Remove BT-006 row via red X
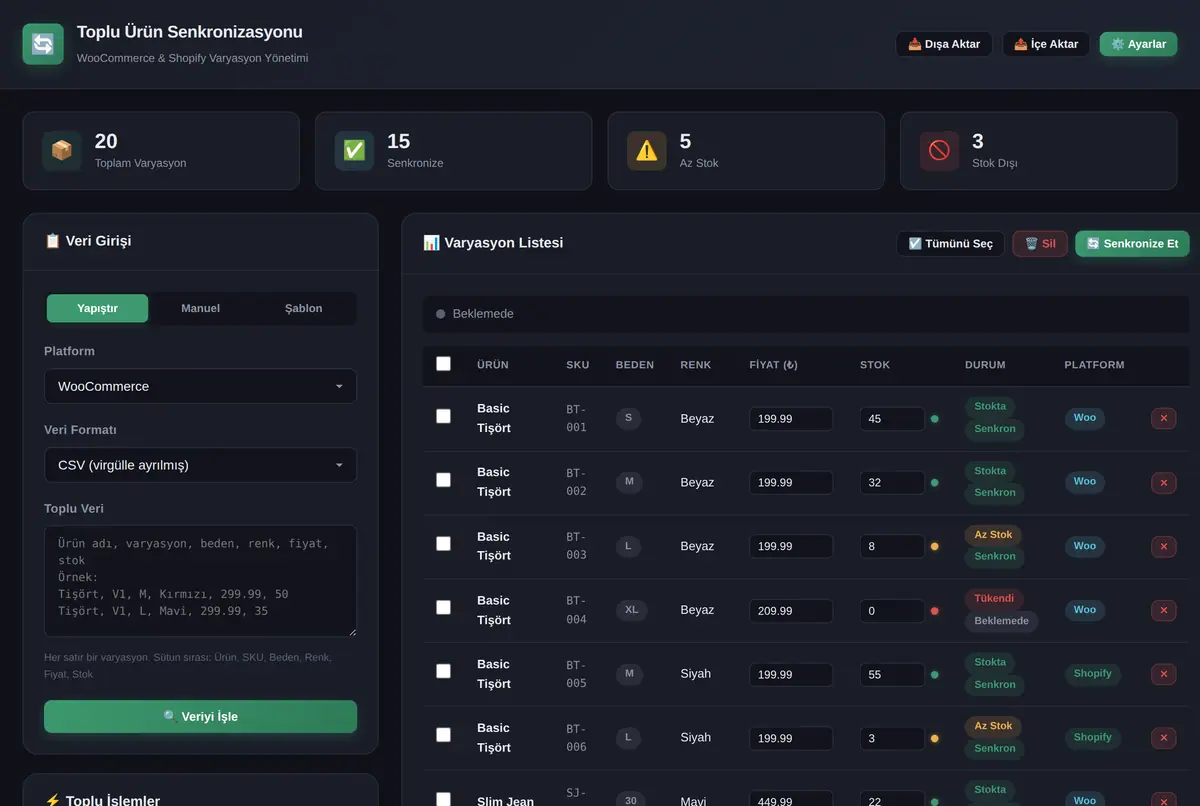The width and height of the screenshot is (1200, 806). click(1163, 738)
